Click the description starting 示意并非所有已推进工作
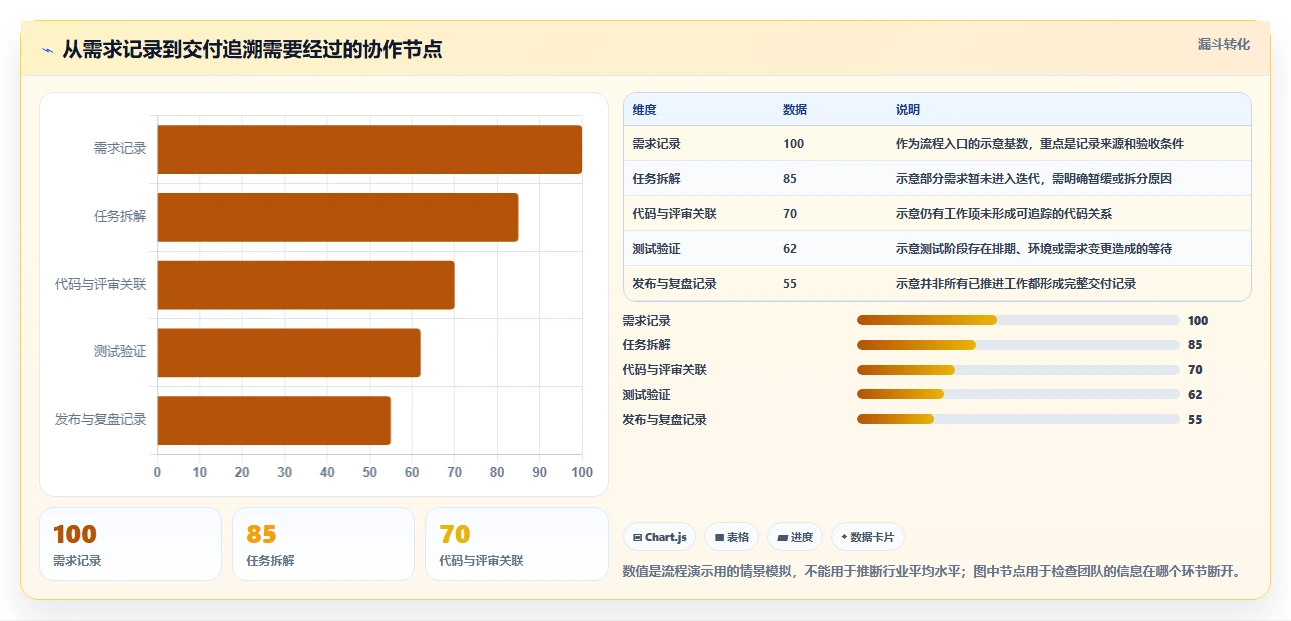This screenshot has width=1291, height=621. coord(1016,284)
